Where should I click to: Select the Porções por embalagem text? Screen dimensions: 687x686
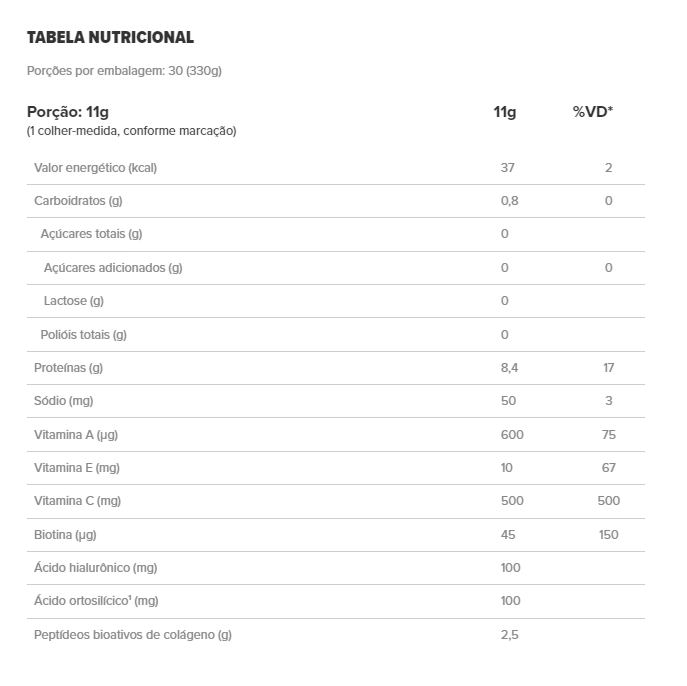(x=124, y=71)
